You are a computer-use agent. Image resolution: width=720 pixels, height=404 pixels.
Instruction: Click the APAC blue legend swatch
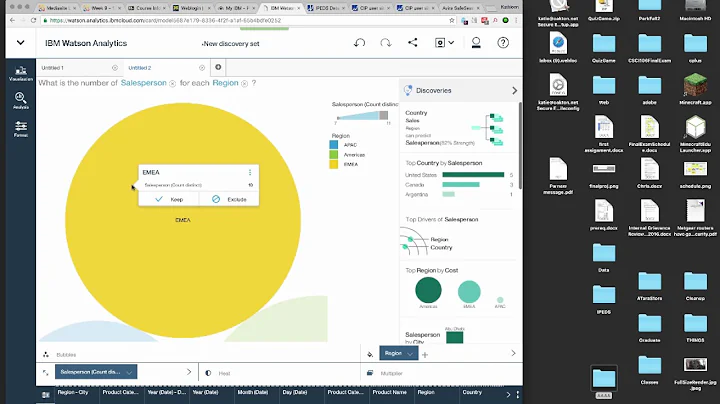pyautogui.click(x=334, y=145)
